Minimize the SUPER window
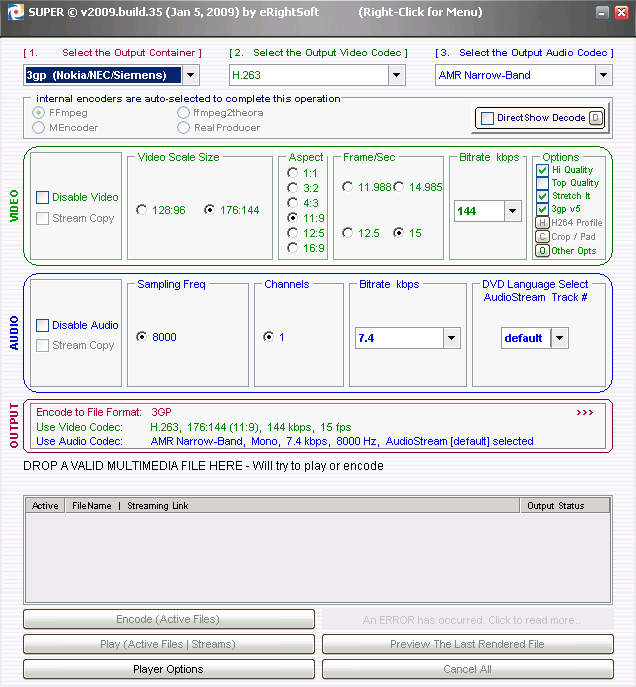Screen dimensions: 636x687 point(602,12)
